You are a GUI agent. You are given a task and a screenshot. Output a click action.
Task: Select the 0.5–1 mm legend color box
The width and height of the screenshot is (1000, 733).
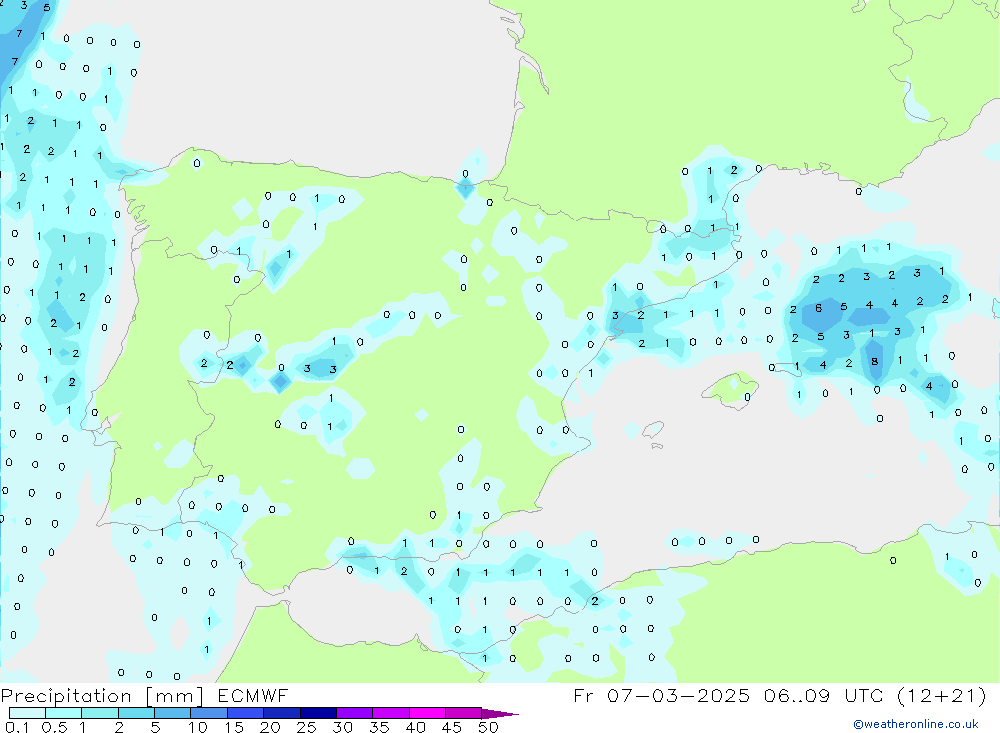pos(64,713)
